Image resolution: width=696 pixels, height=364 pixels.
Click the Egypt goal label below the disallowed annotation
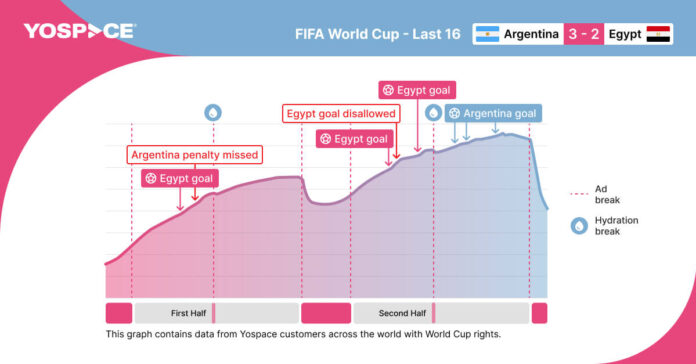355,139
